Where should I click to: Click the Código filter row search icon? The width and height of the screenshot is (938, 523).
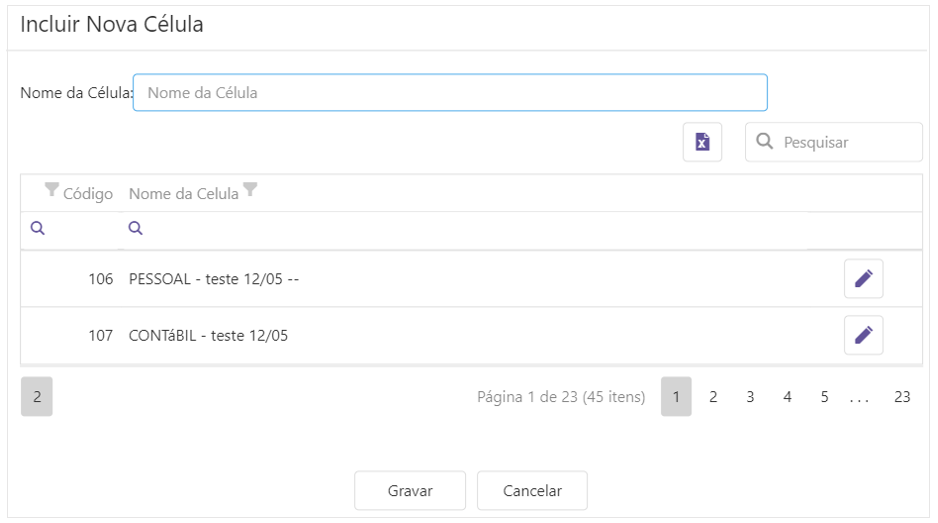coord(37,229)
